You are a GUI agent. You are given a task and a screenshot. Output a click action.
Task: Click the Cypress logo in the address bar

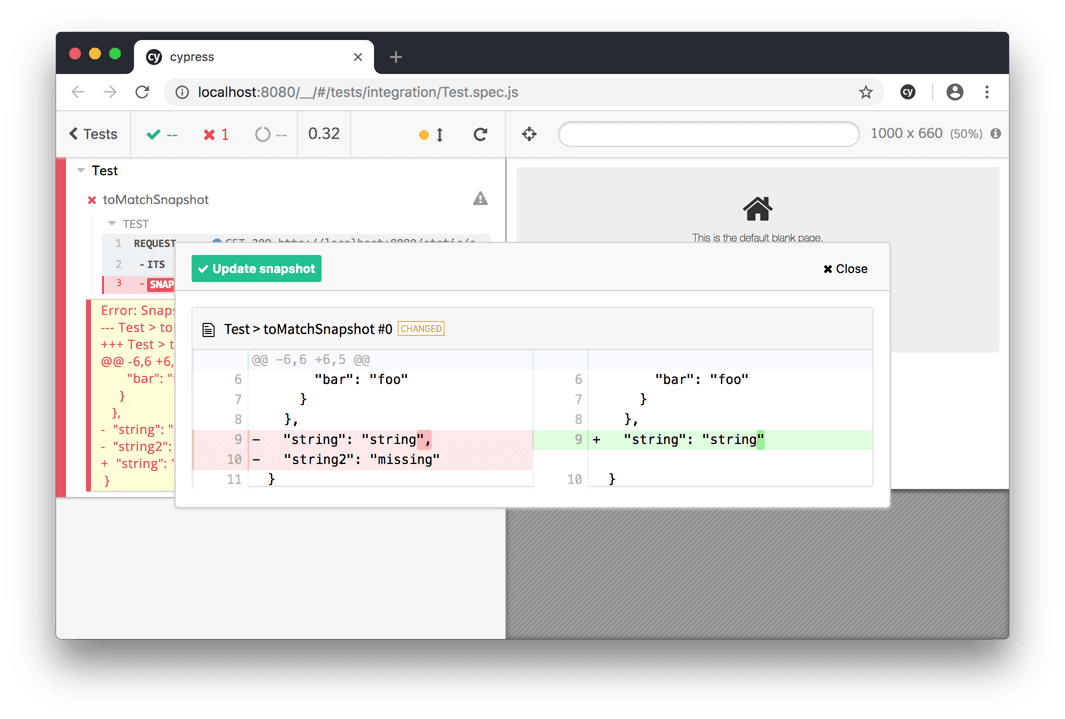click(x=907, y=91)
